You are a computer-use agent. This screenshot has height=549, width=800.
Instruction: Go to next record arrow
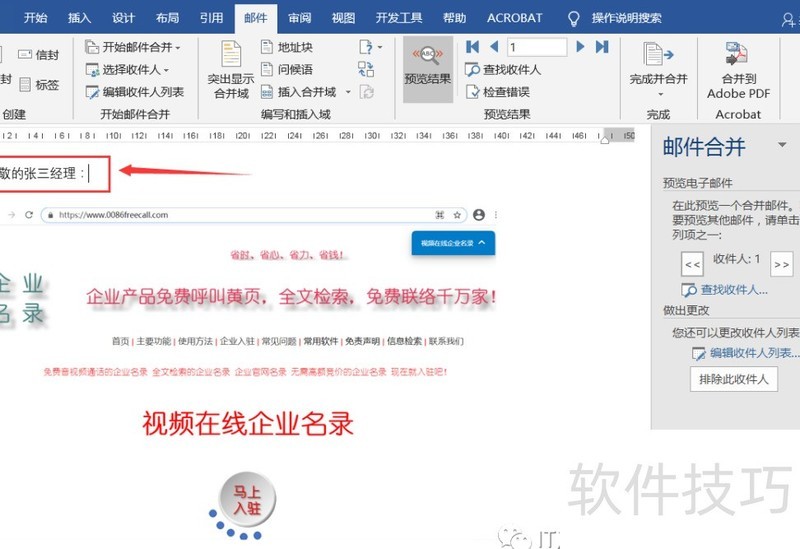pyautogui.click(x=580, y=47)
